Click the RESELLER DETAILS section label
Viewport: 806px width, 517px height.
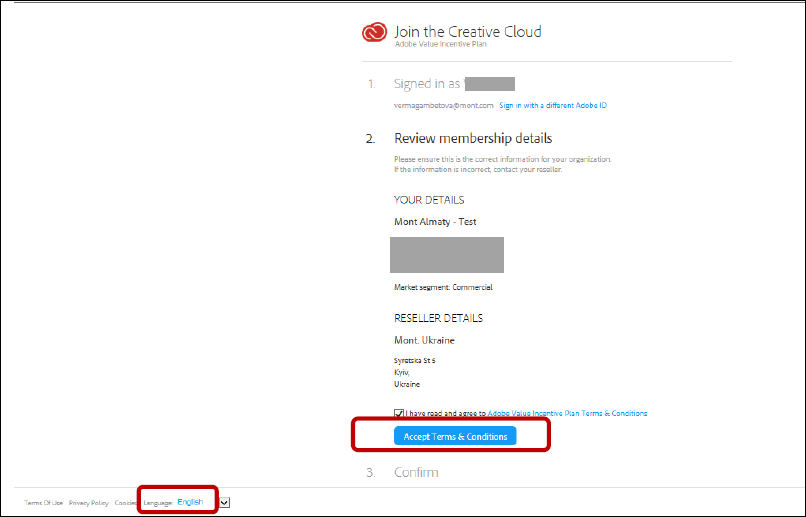pos(438,318)
